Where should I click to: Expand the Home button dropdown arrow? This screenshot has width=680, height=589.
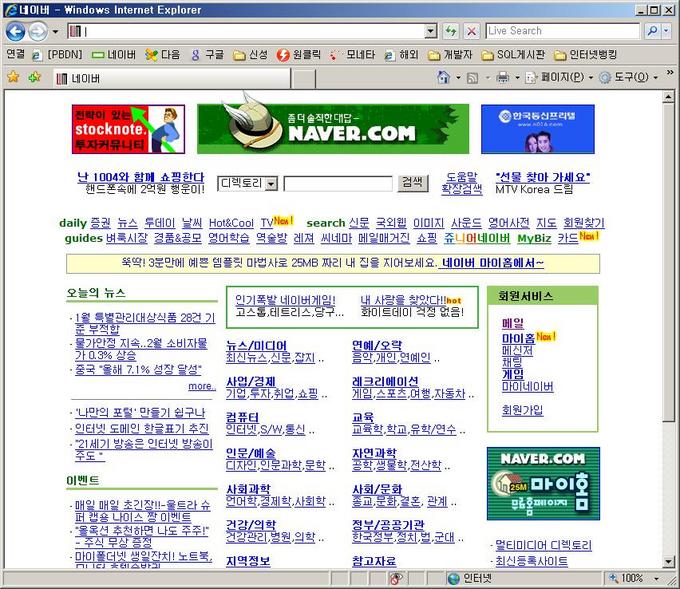coord(458,78)
